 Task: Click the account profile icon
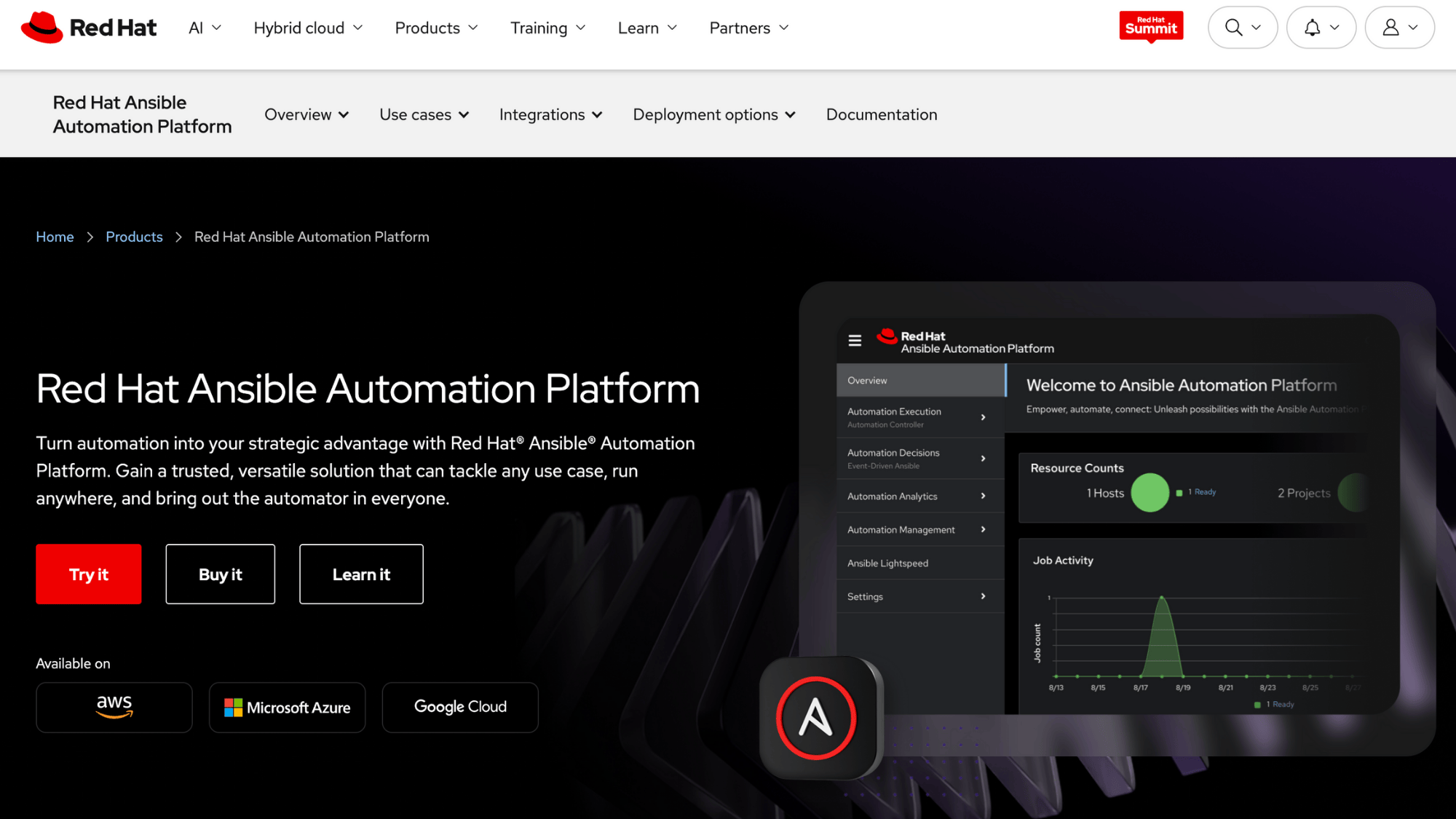[x=1391, y=27]
